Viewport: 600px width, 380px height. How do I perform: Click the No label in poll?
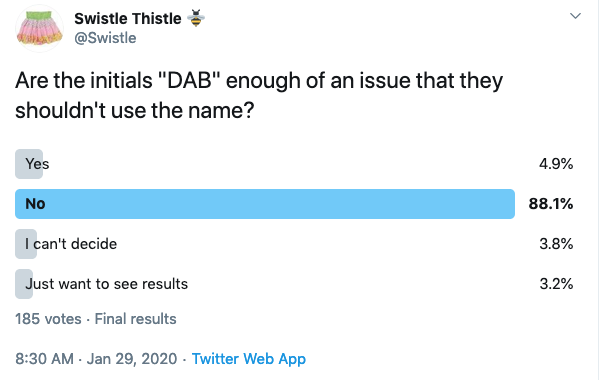[x=35, y=204]
